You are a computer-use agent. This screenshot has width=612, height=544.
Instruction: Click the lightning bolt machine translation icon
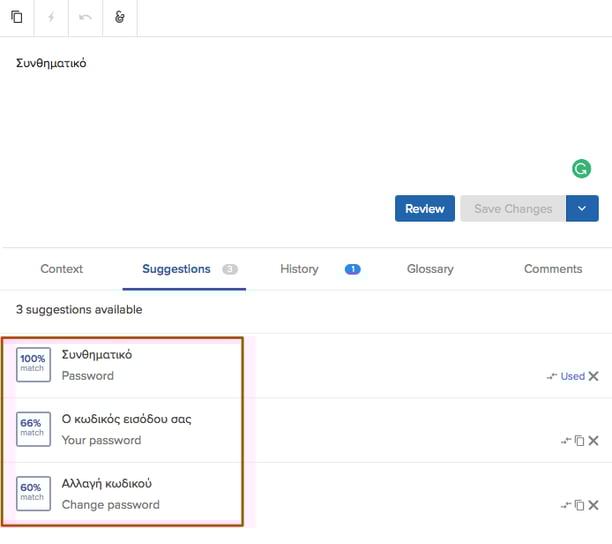coord(51,18)
